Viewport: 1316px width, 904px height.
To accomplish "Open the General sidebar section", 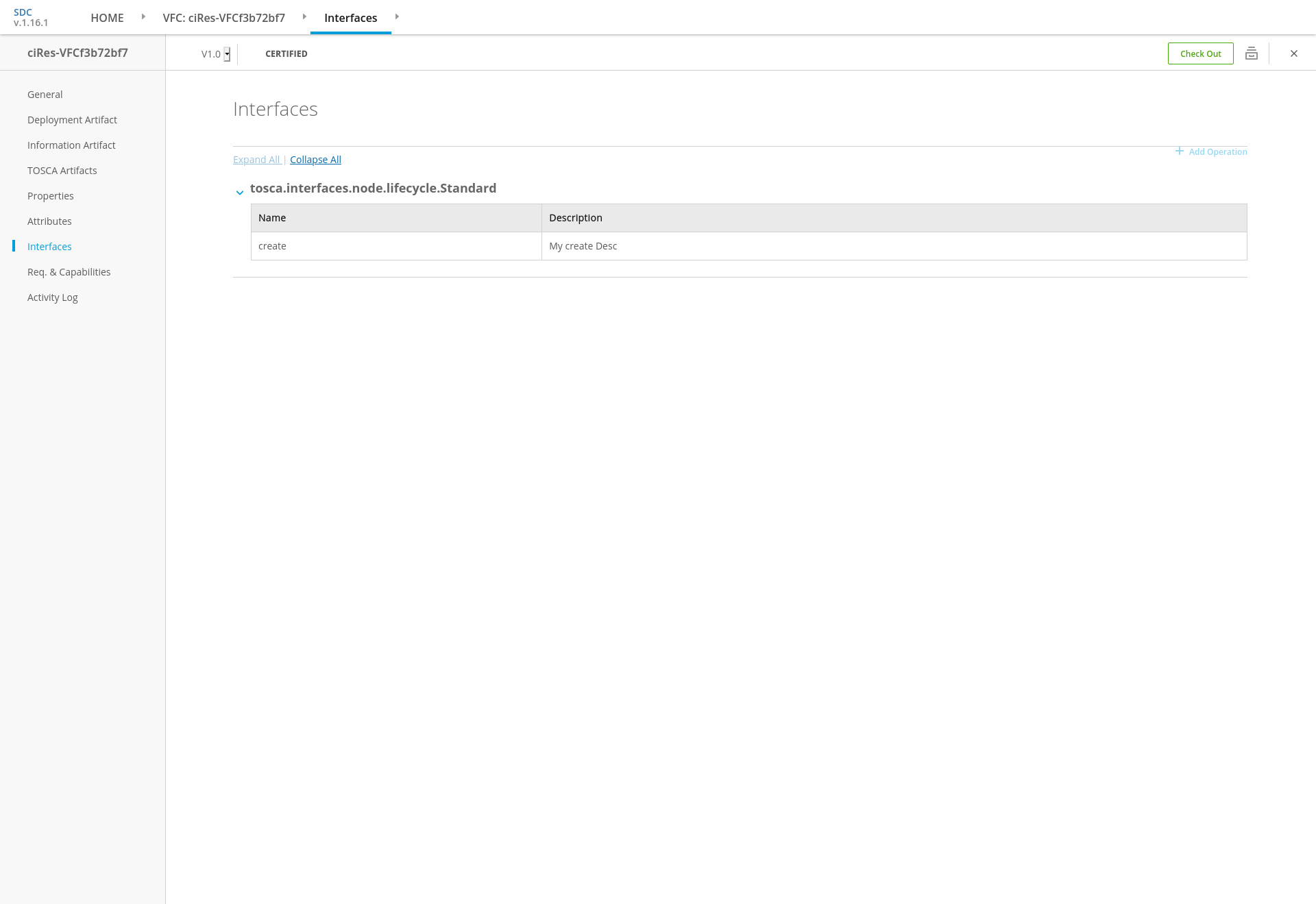I will click(45, 95).
